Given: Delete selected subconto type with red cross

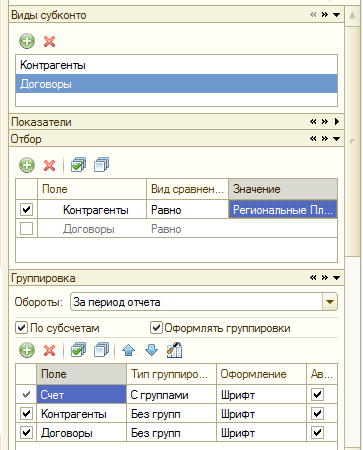Looking at the screenshot, I should pos(49,42).
